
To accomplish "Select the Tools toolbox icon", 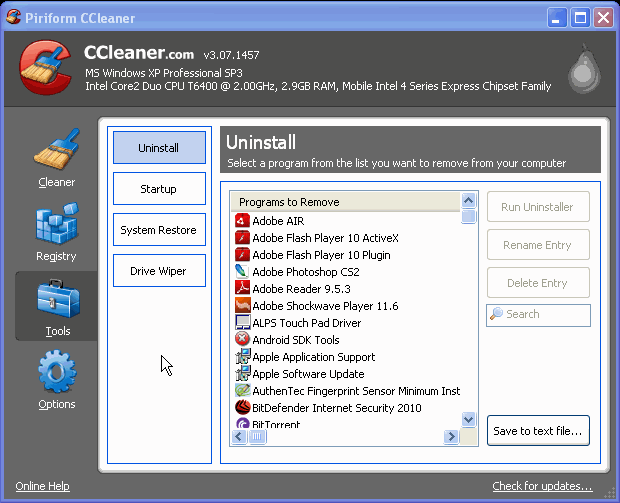I will point(58,299).
